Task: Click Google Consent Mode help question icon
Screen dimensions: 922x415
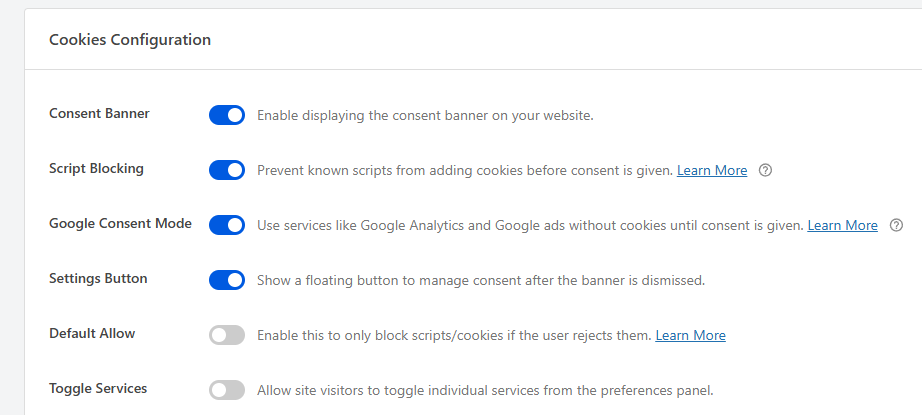Action: [x=896, y=225]
